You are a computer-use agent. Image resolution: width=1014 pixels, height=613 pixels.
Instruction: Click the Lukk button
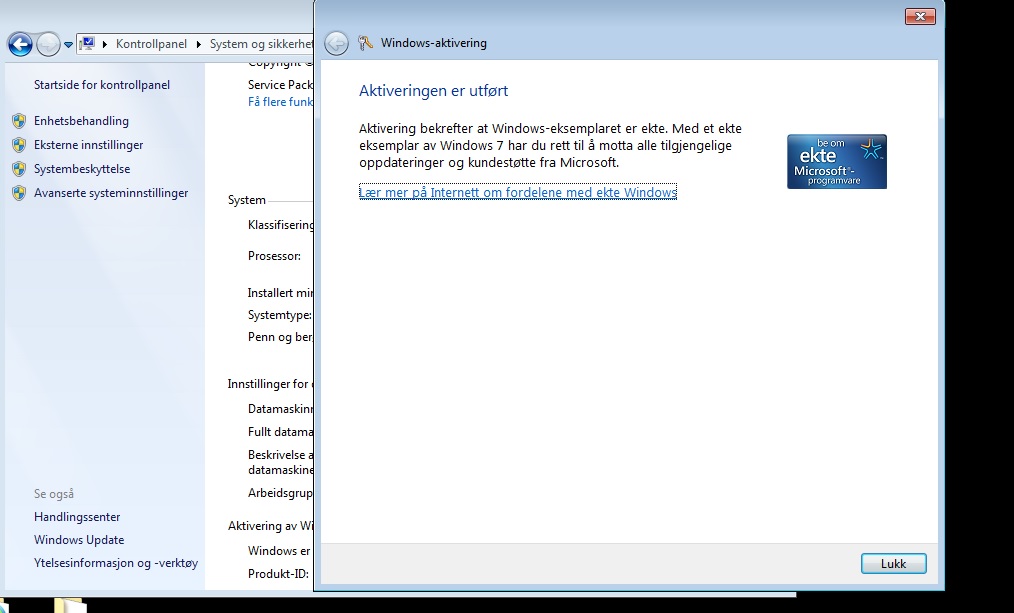point(894,563)
